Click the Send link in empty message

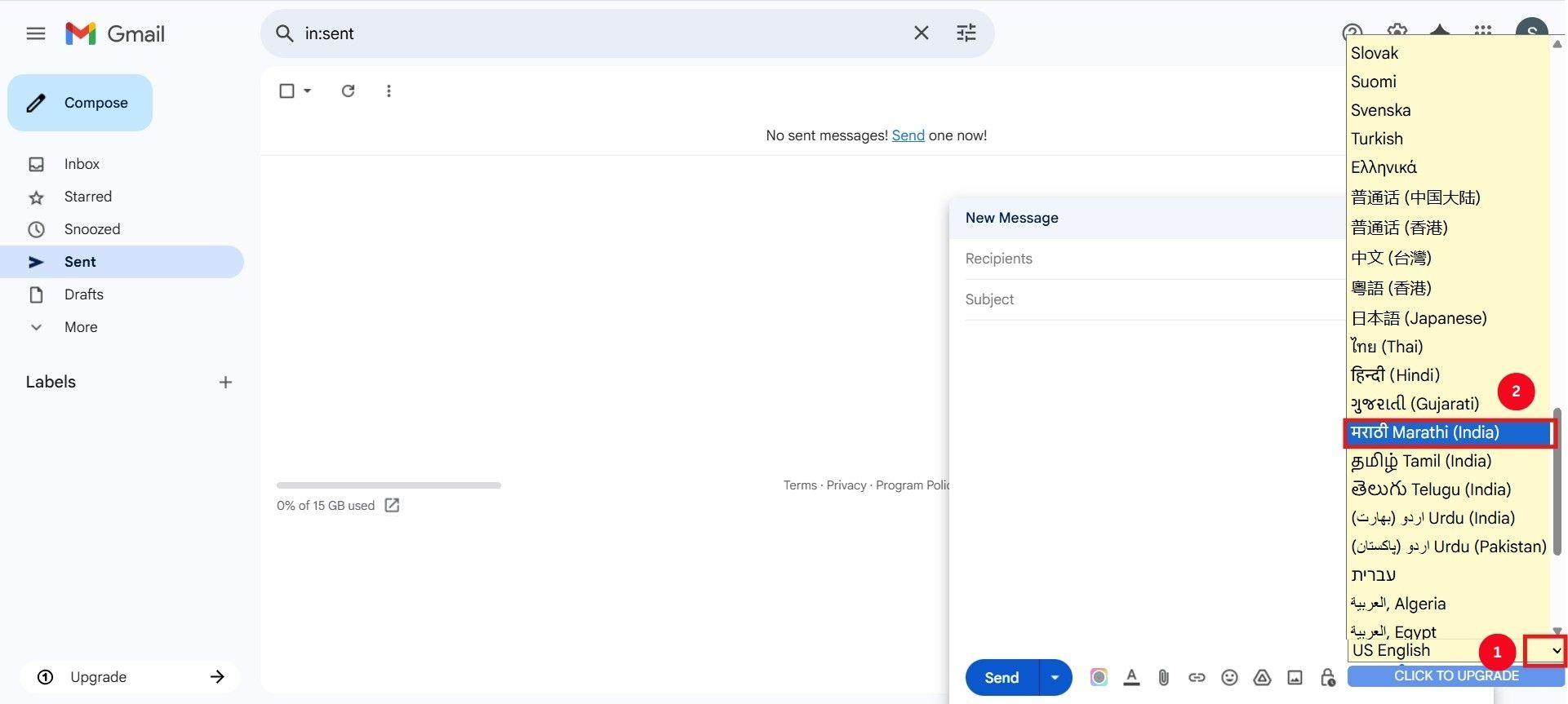point(908,135)
